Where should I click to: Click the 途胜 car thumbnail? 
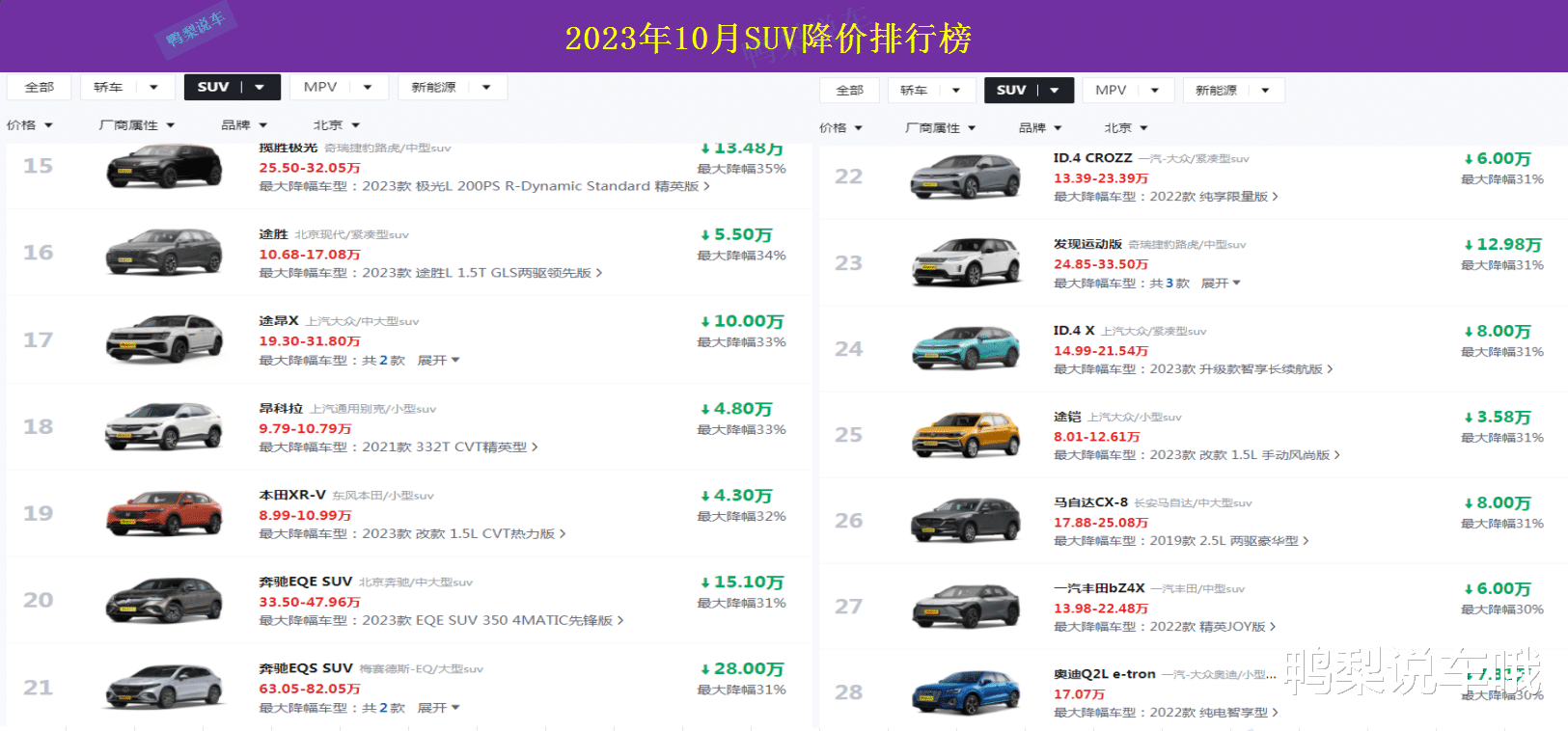(164, 252)
